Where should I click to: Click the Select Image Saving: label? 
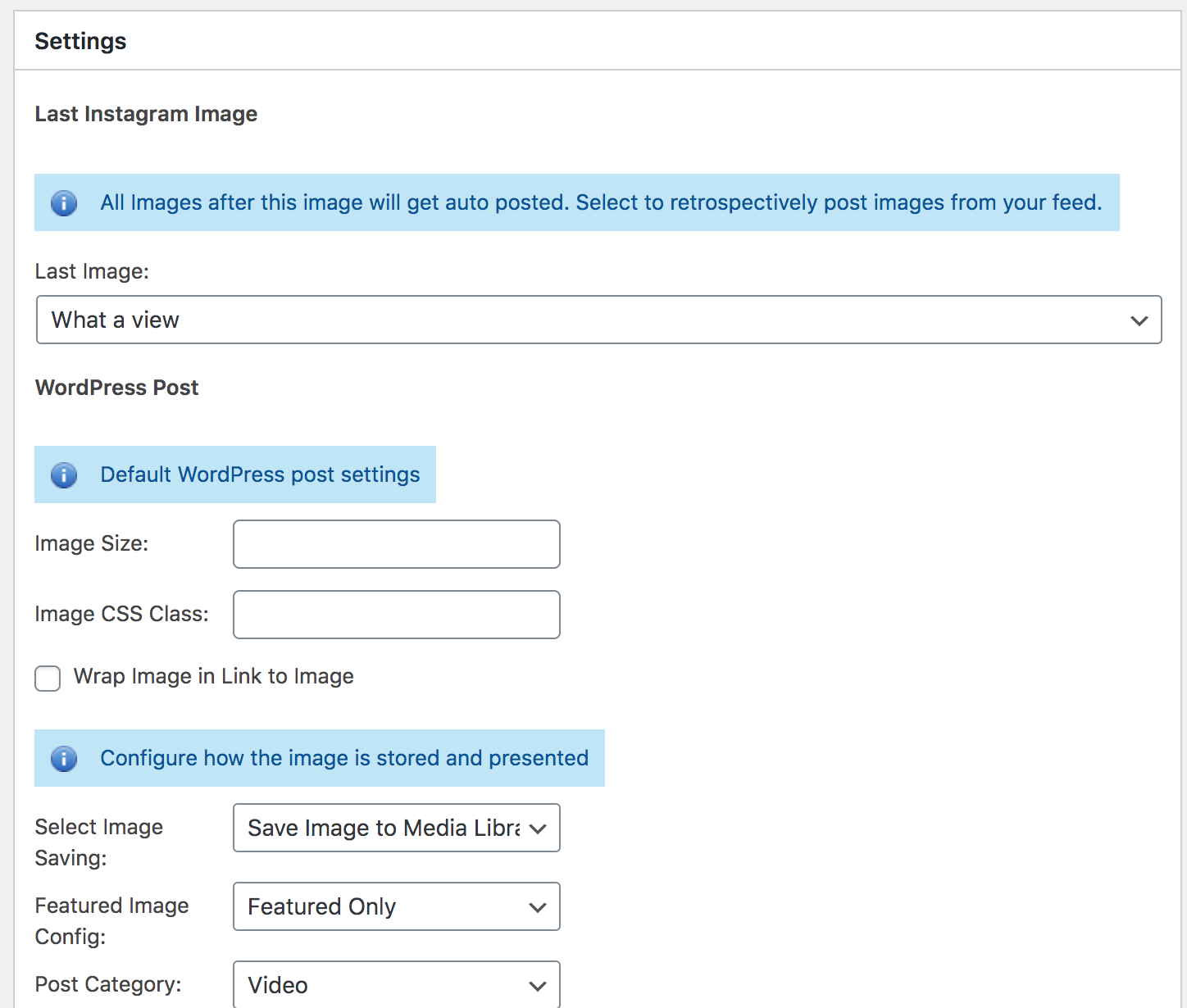(x=99, y=842)
